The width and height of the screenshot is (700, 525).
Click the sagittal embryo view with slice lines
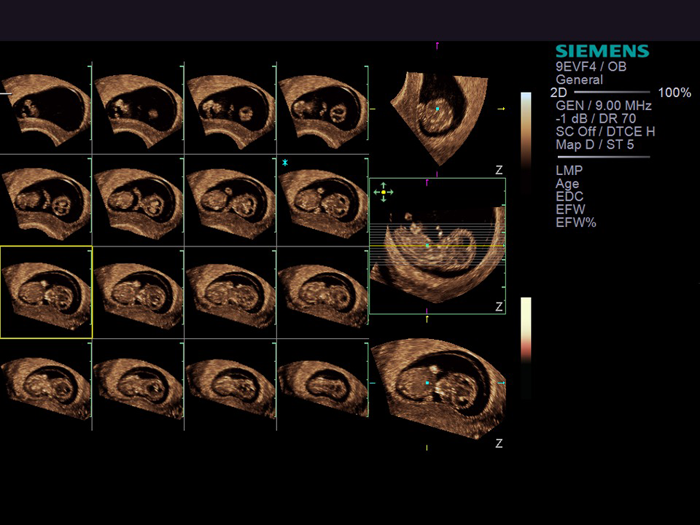438,246
